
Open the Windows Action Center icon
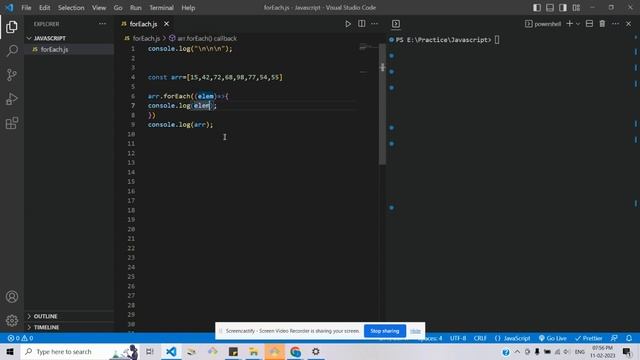pos(627,351)
